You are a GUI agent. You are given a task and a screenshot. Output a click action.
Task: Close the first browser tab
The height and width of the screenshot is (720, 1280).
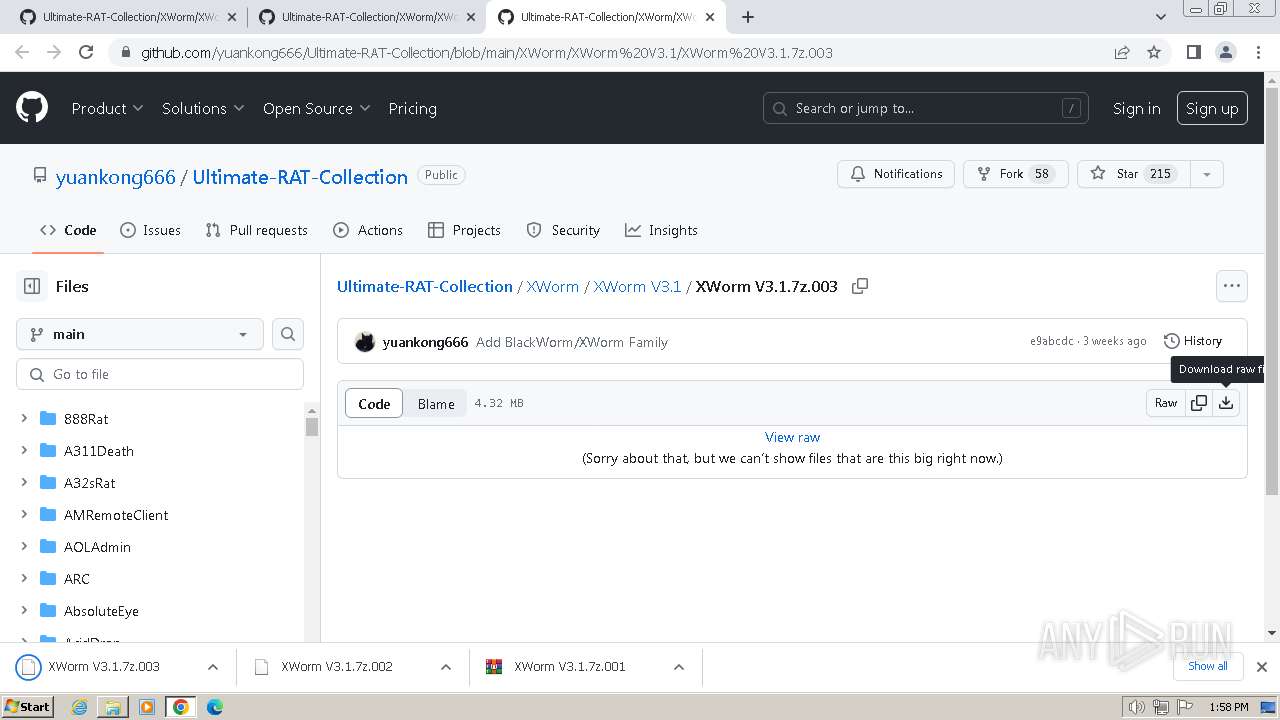pos(232,17)
